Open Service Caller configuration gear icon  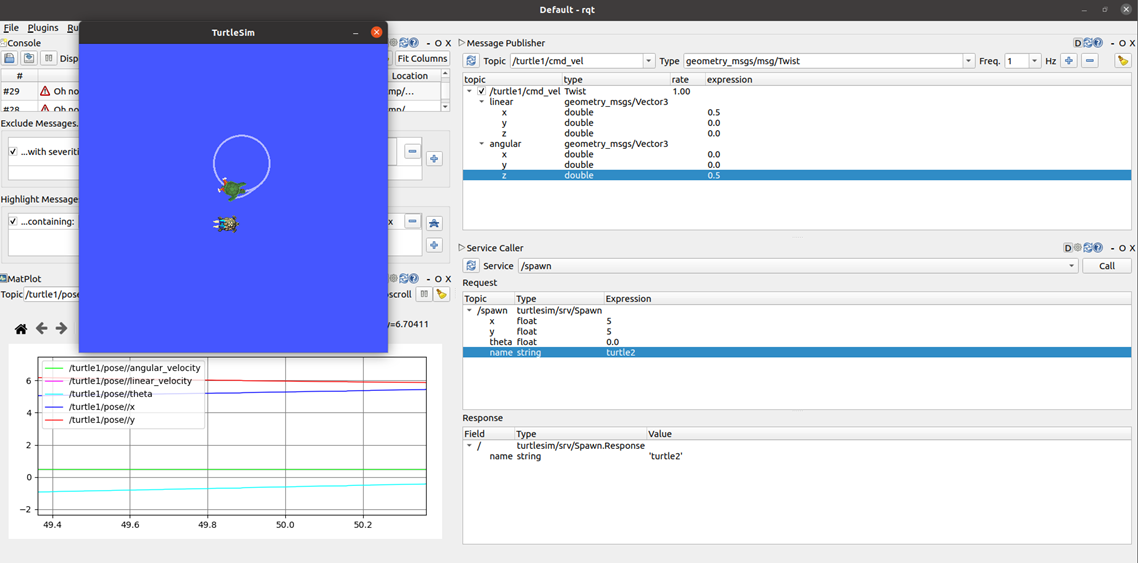tap(1078, 248)
